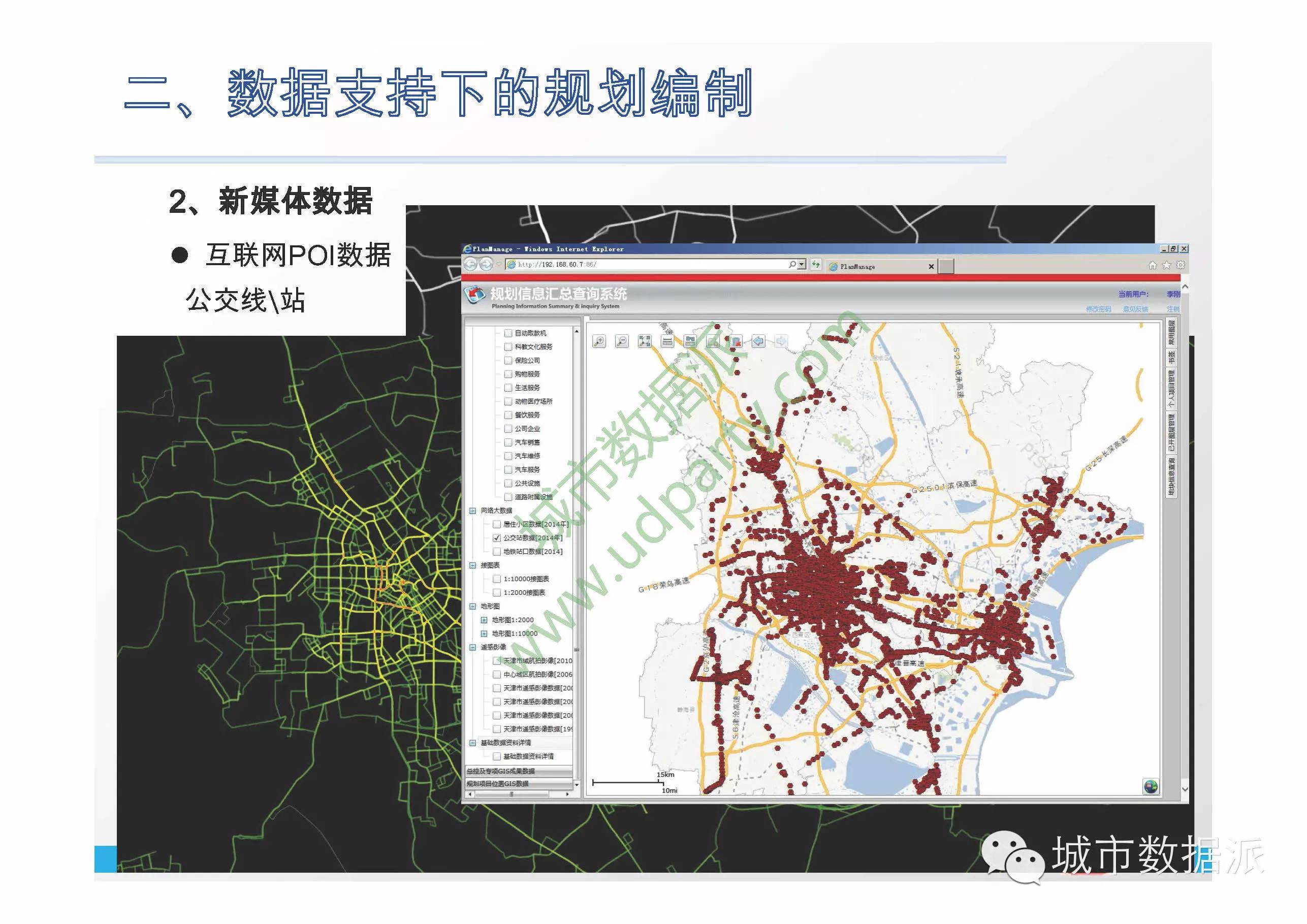This screenshot has height=924, width=1307.
Task: Expand the 地形图1:2000 node
Action: click(x=484, y=620)
